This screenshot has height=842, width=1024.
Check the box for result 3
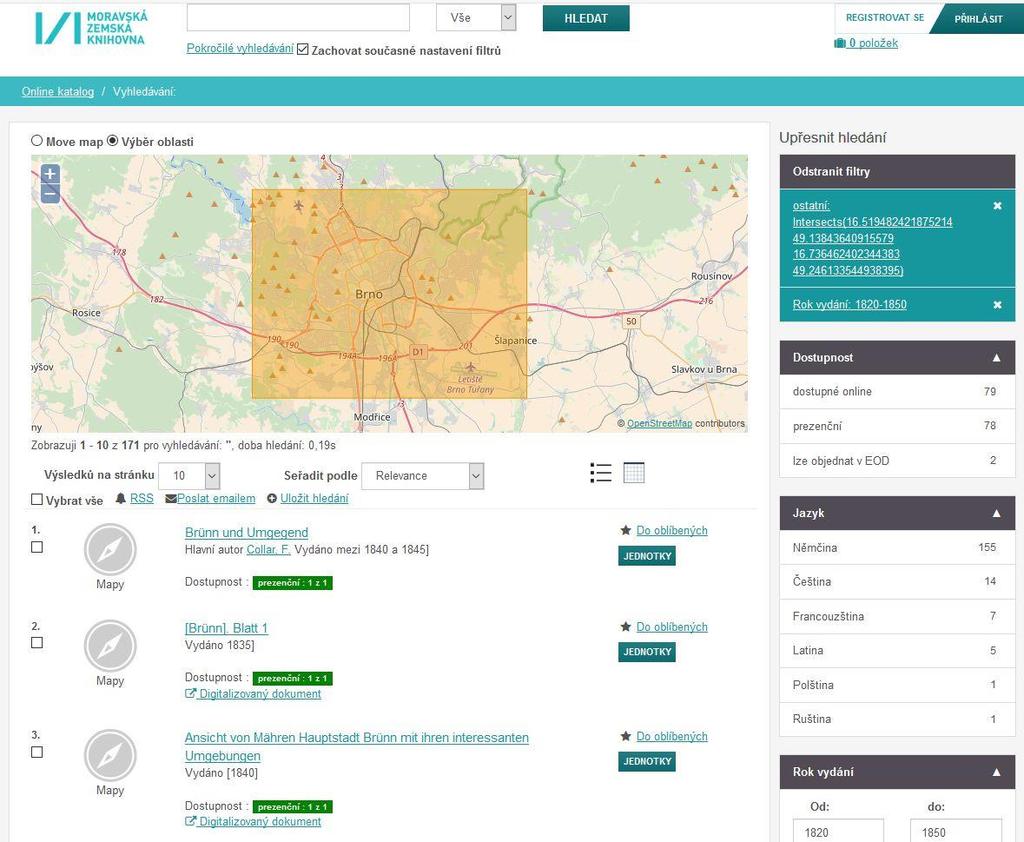(37, 752)
